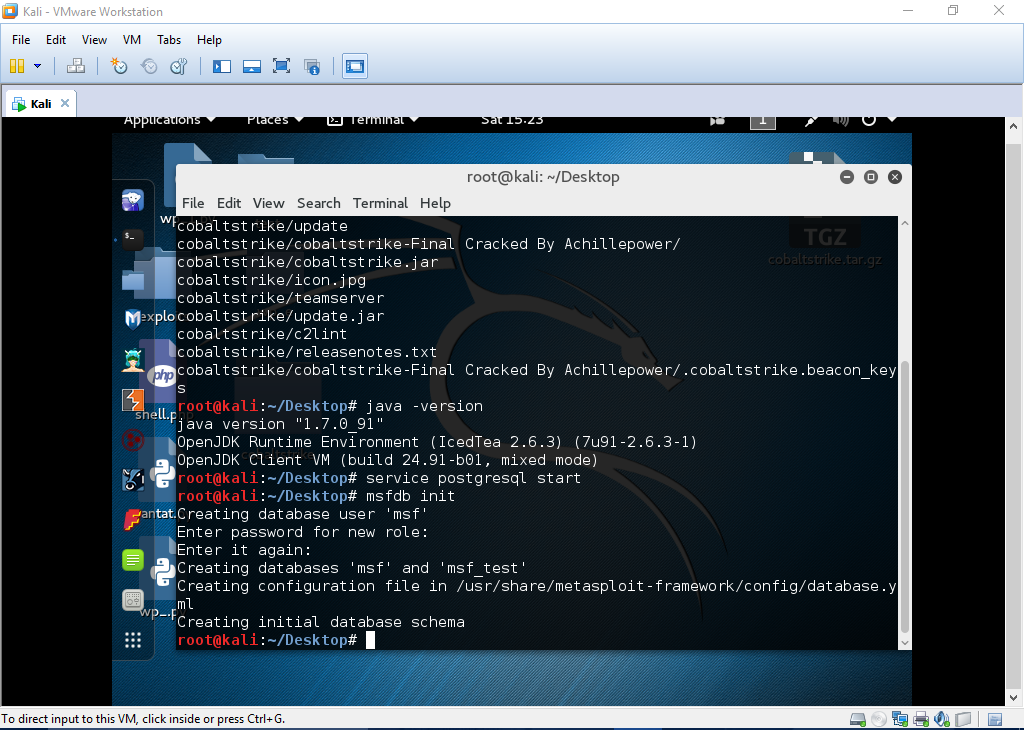Toggle the console view button

tap(355, 66)
